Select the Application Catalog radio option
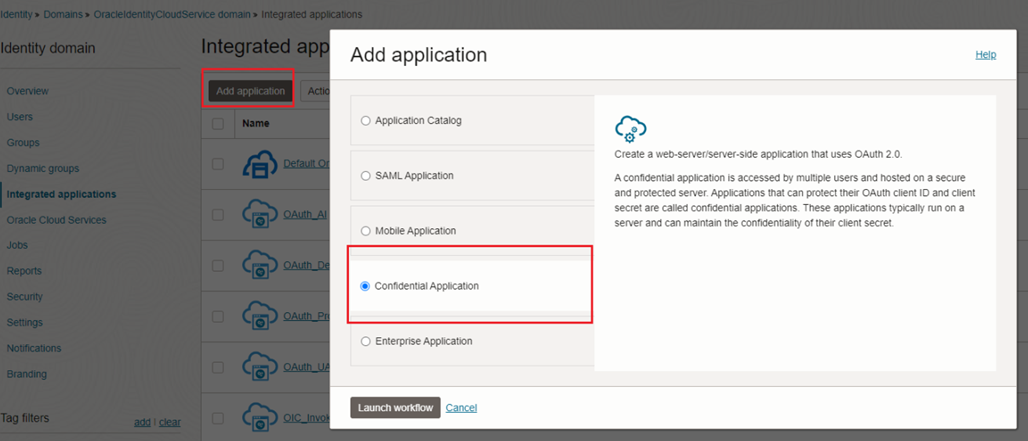The width and height of the screenshot is (1028, 441). tap(365, 121)
